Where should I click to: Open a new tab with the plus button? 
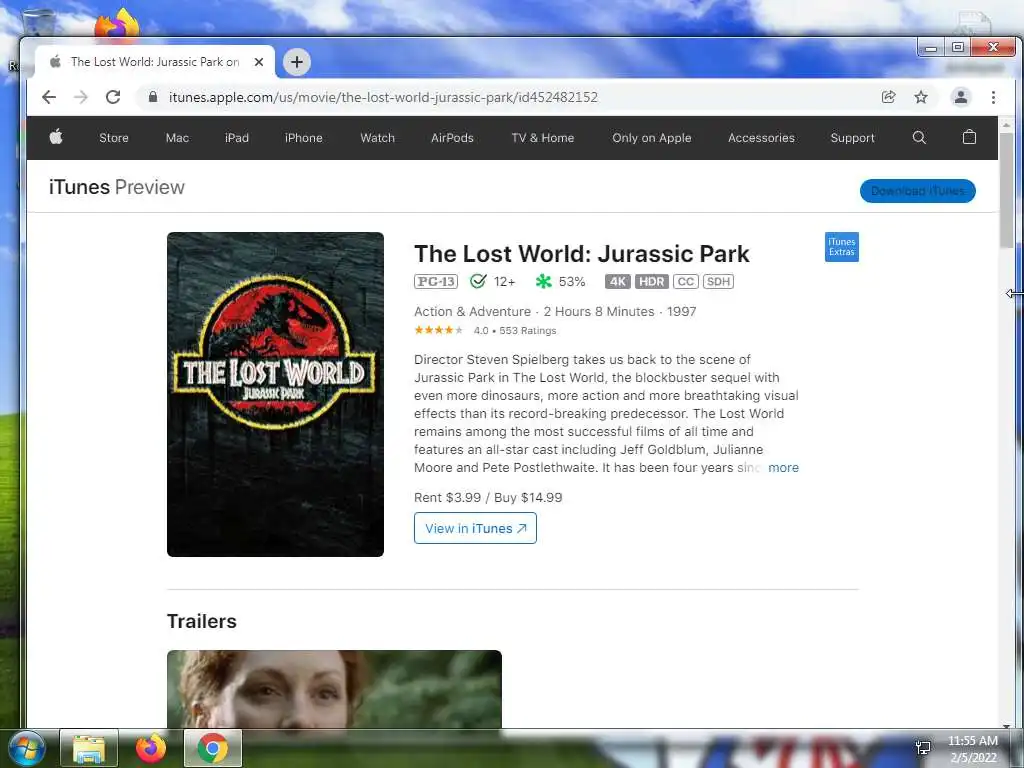point(296,62)
